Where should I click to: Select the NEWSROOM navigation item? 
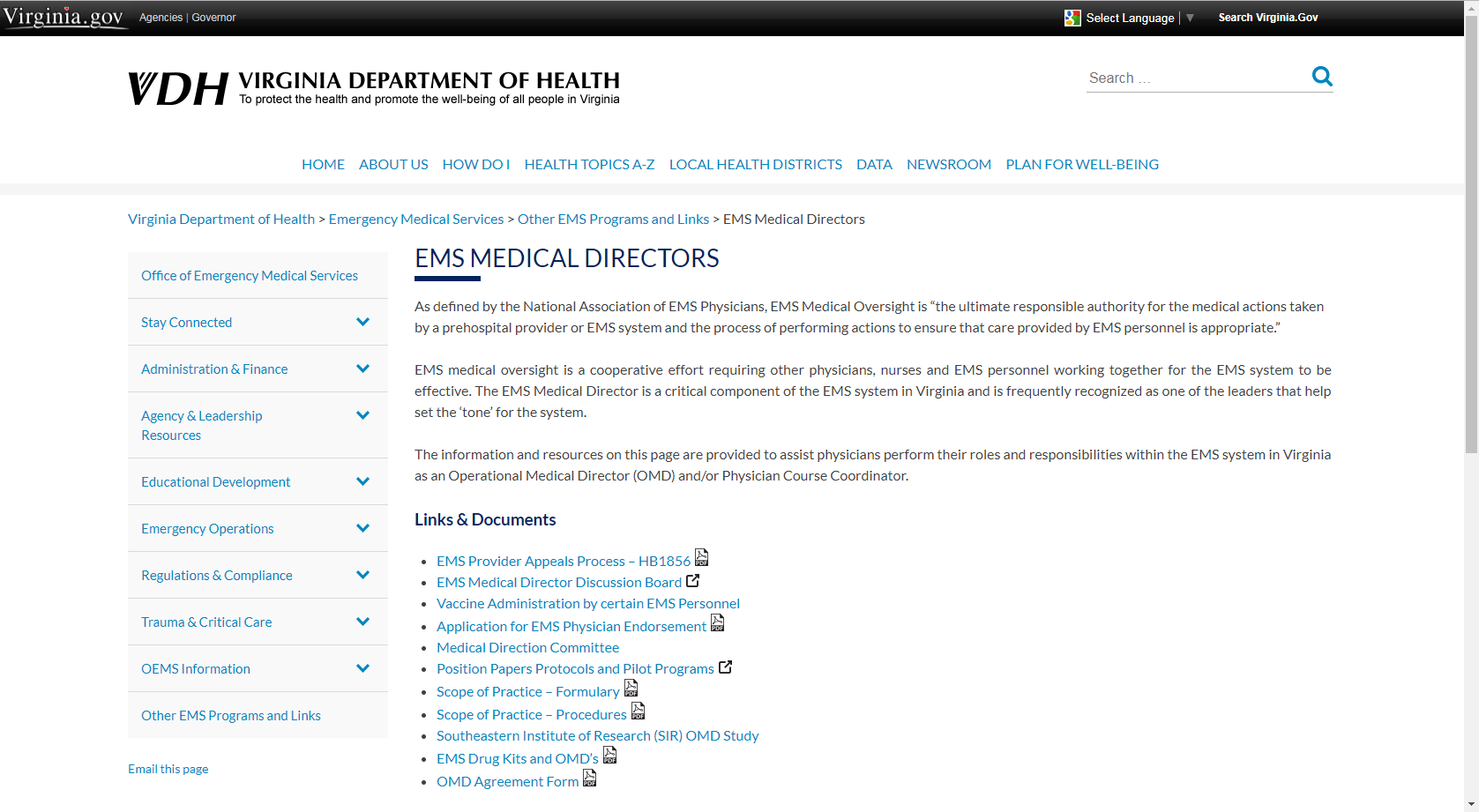click(x=948, y=164)
